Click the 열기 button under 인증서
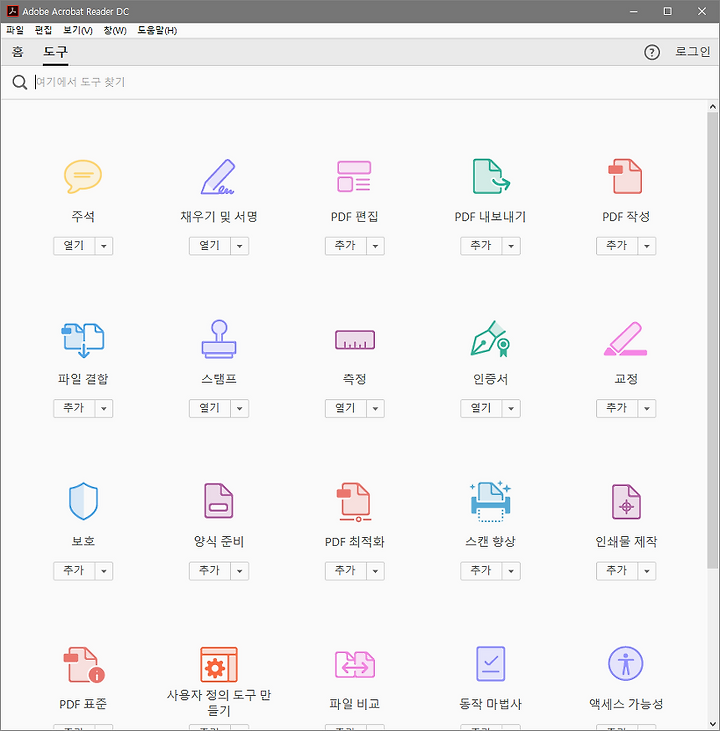The height and width of the screenshot is (731, 720). click(x=481, y=408)
